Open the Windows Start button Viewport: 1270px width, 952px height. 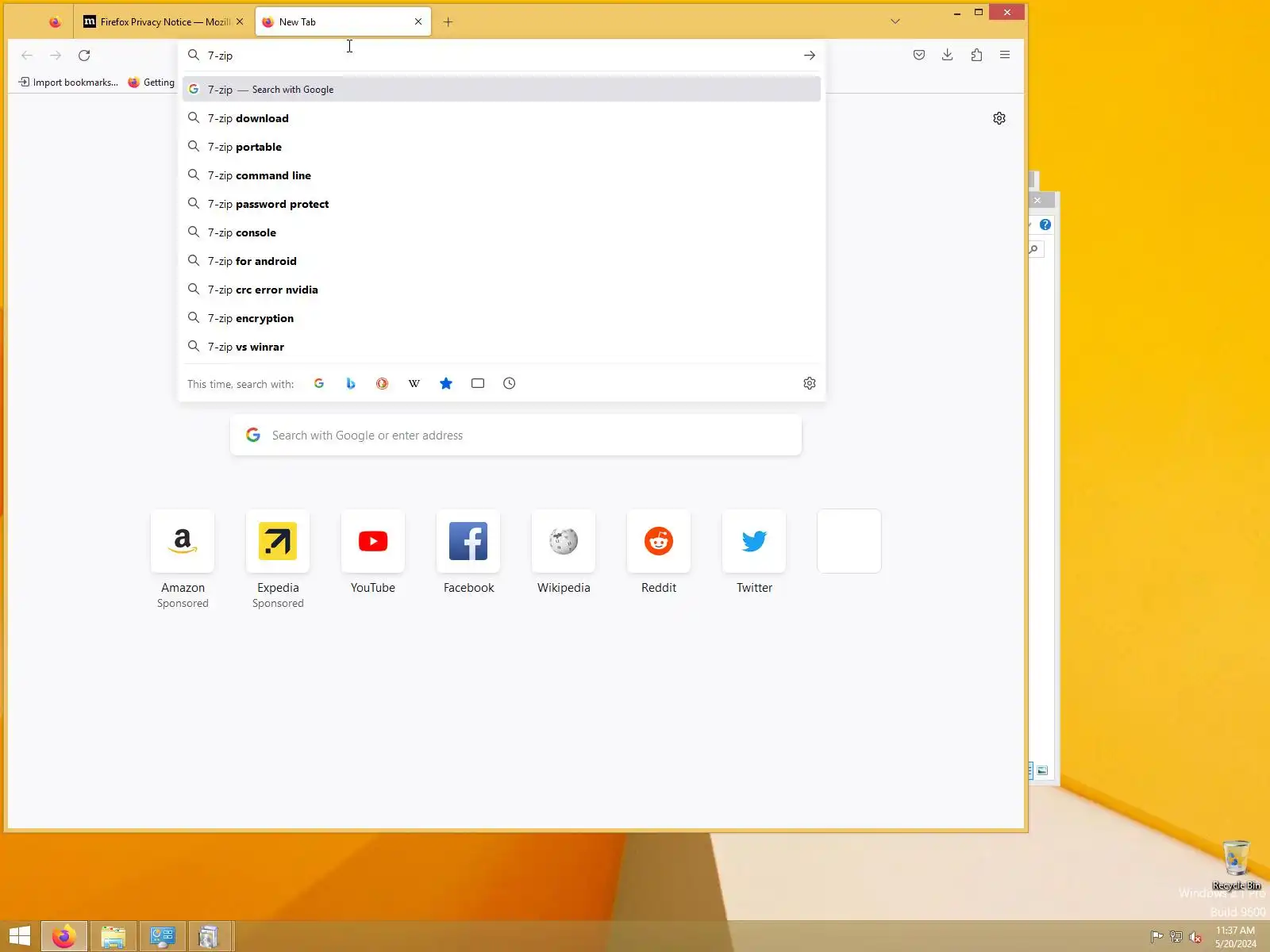point(19,936)
